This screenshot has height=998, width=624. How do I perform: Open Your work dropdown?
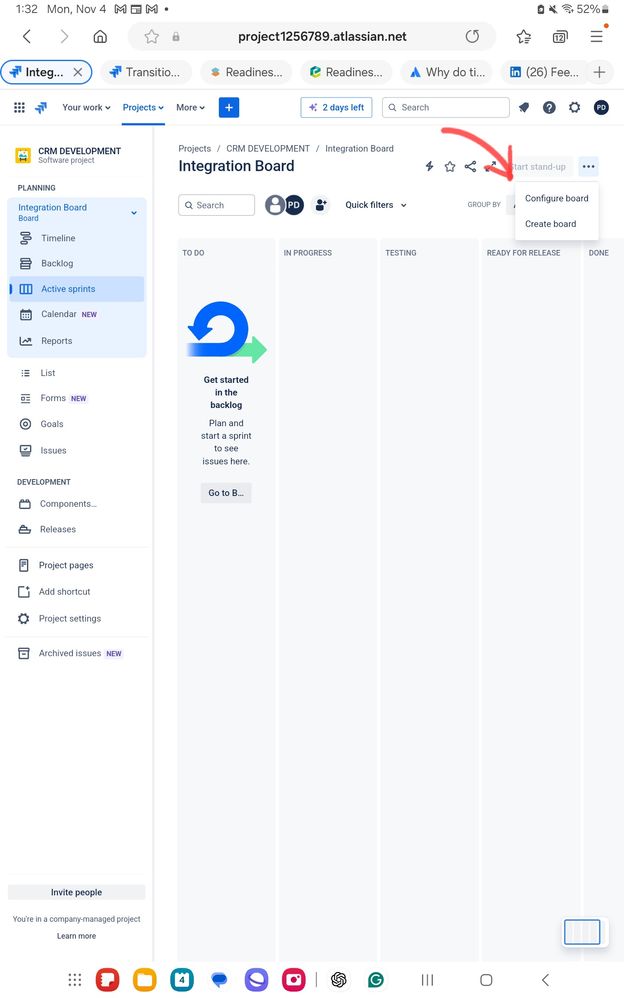tap(86, 108)
